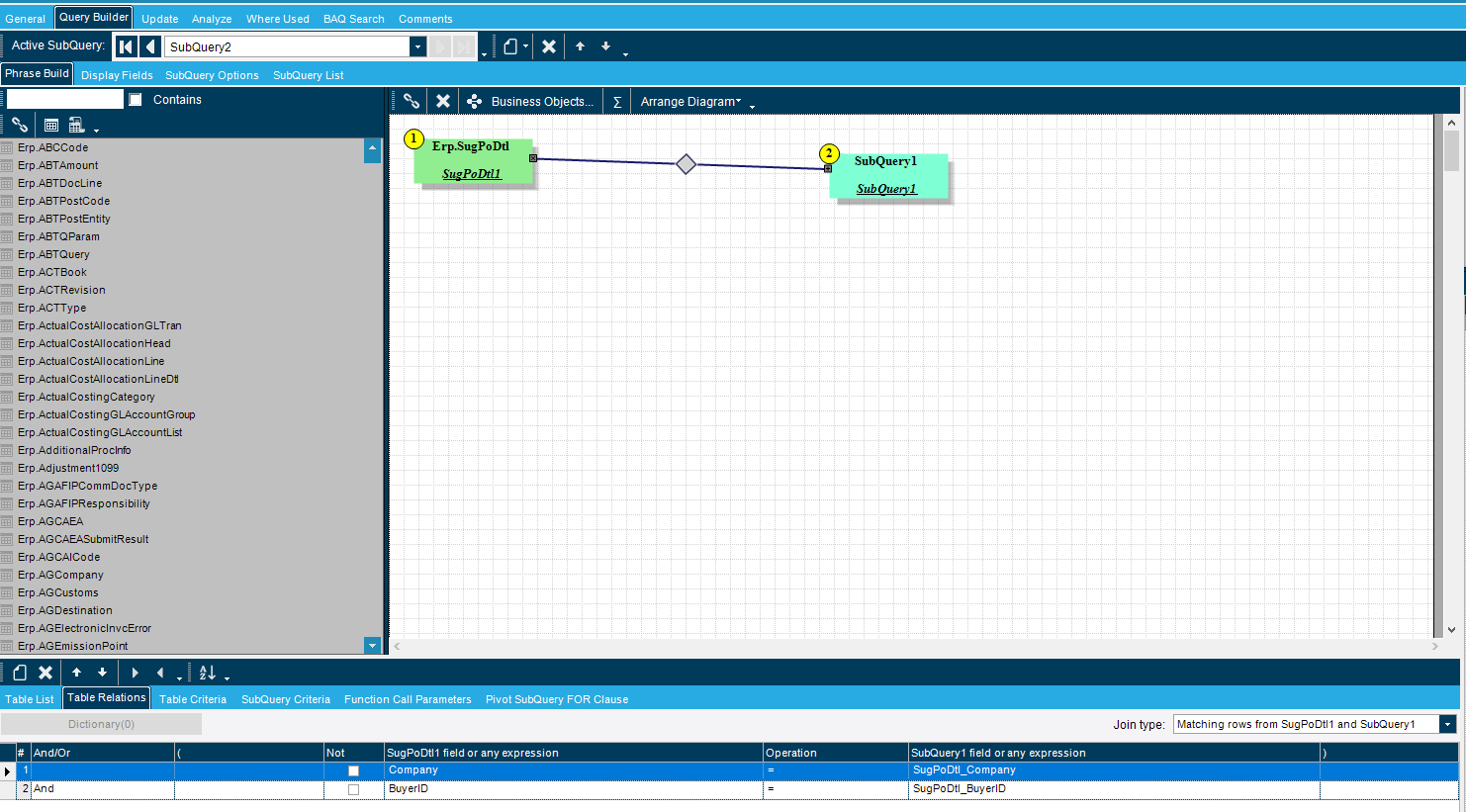Select Erp.AGEmissionPoint in the table list
Image resolution: width=1466 pixels, height=812 pixels.
coord(73,646)
